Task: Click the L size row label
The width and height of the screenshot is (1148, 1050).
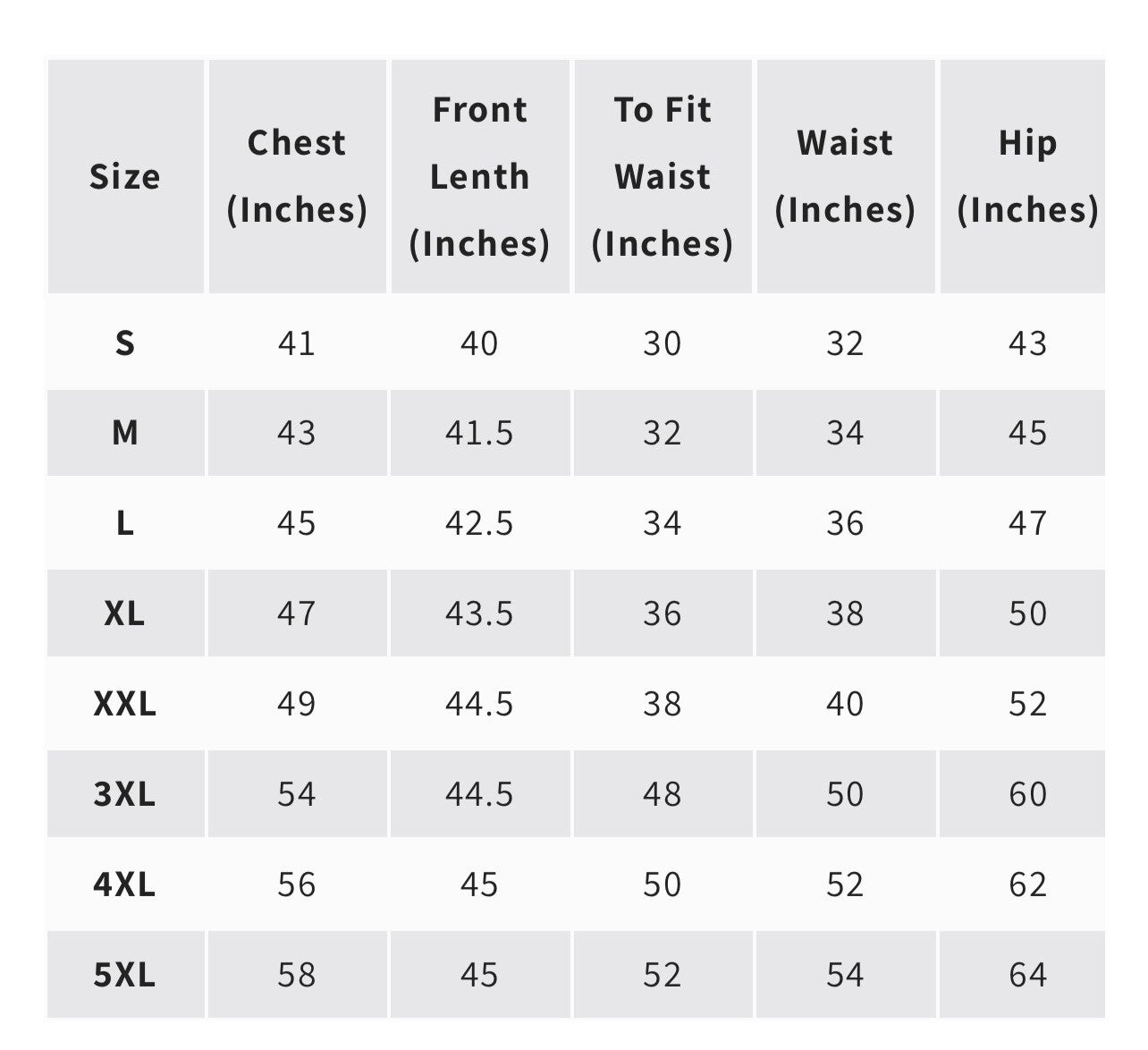Action: coord(125,523)
